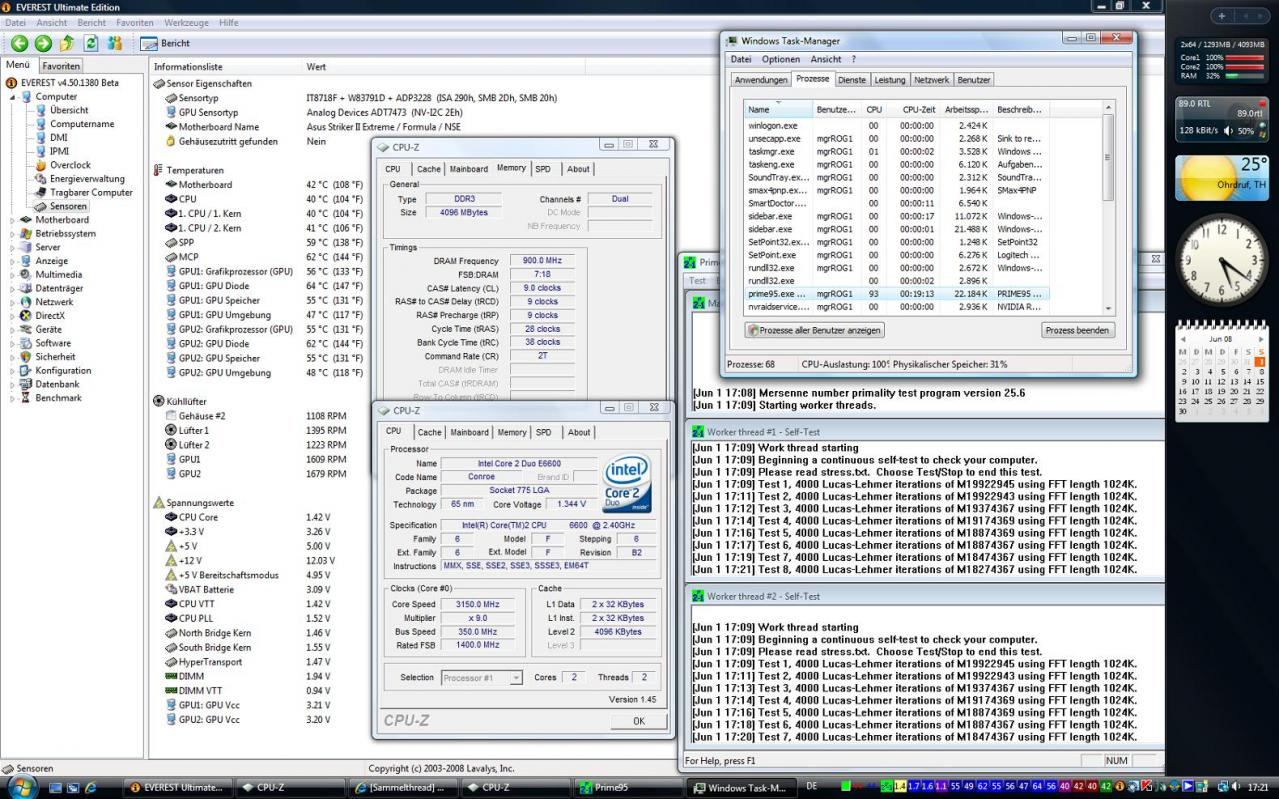The width and height of the screenshot is (1279, 799).
Task: Open the Optionen menu in Task-Manager
Action: 781,59
